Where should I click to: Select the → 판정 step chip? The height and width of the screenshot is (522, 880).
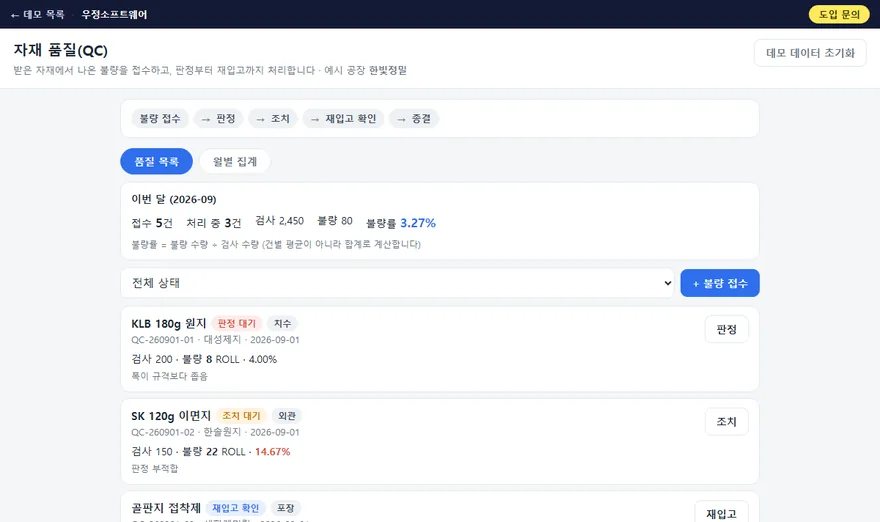click(x=218, y=118)
